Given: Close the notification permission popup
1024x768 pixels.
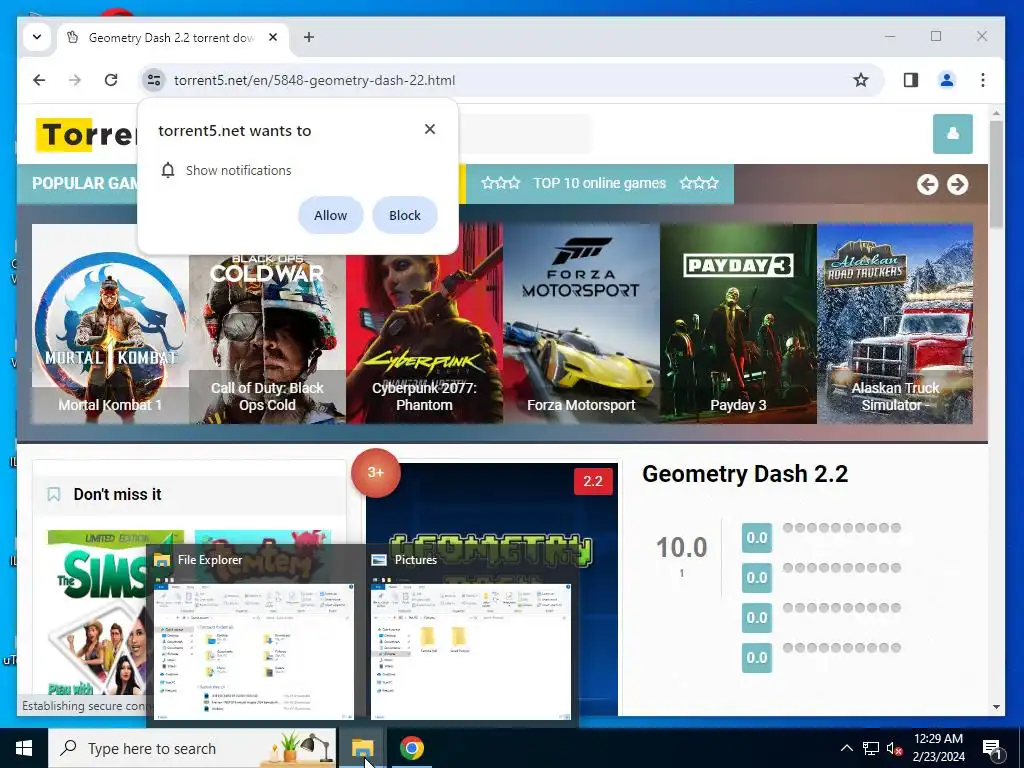Looking at the screenshot, I should click(430, 129).
